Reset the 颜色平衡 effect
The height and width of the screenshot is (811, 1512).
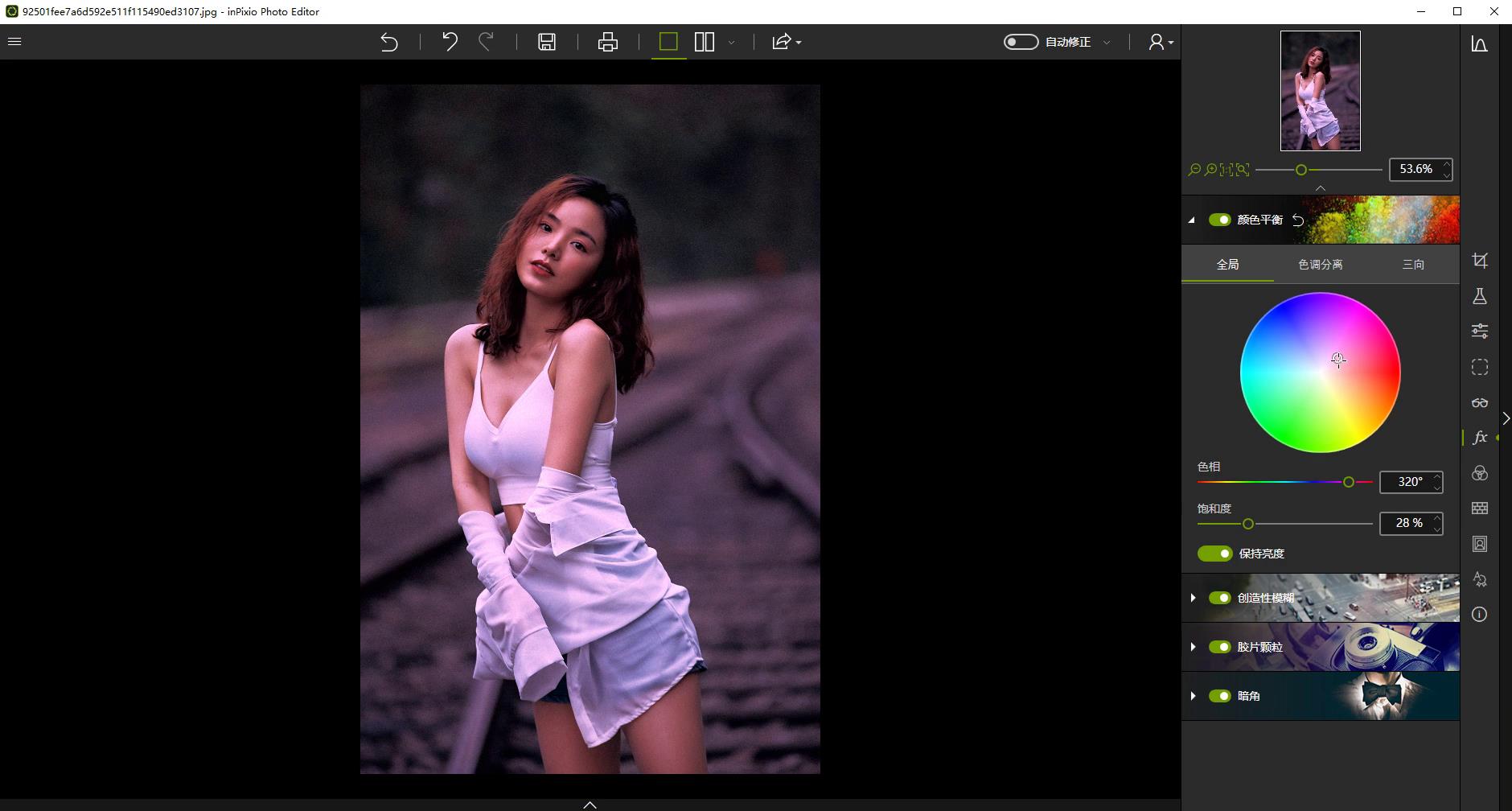click(x=1298, y=220)
